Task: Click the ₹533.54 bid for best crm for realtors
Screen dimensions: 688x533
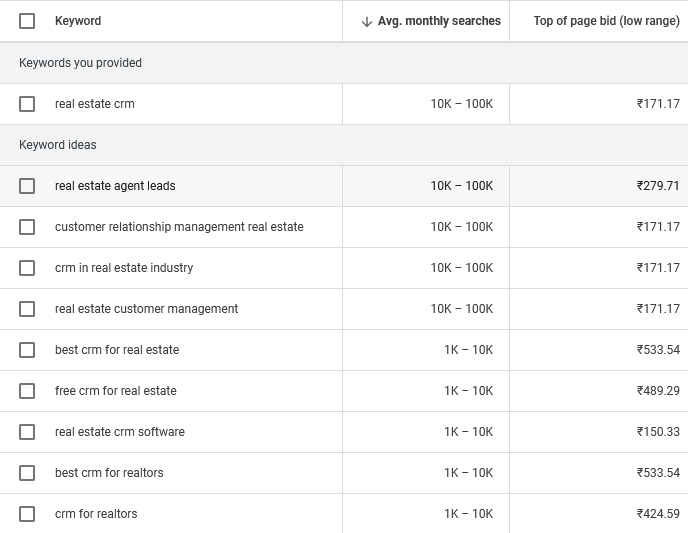Action: (657, 473)
